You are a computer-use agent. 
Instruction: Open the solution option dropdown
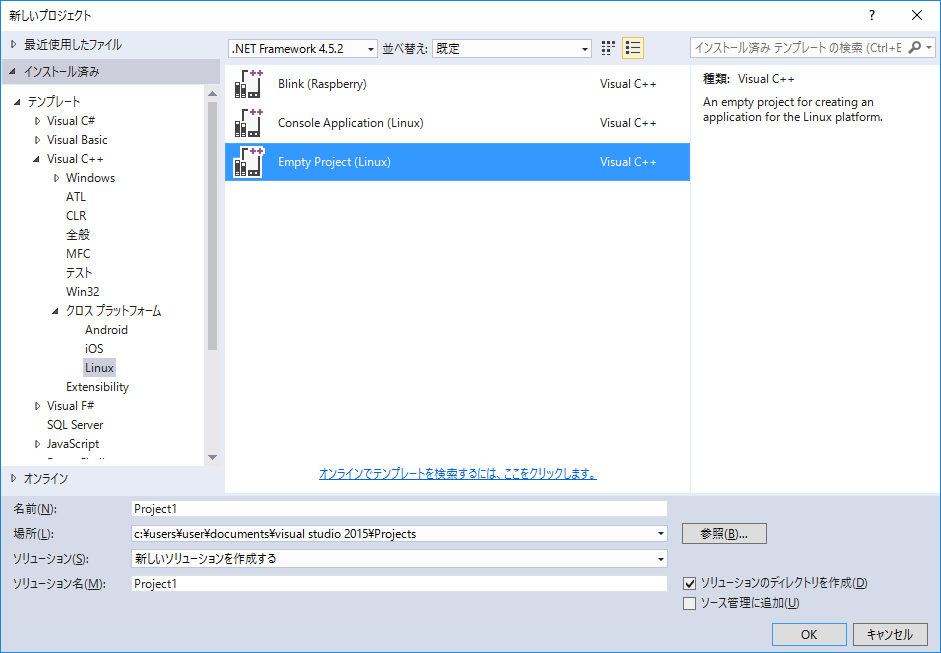[x=661, y=559]
